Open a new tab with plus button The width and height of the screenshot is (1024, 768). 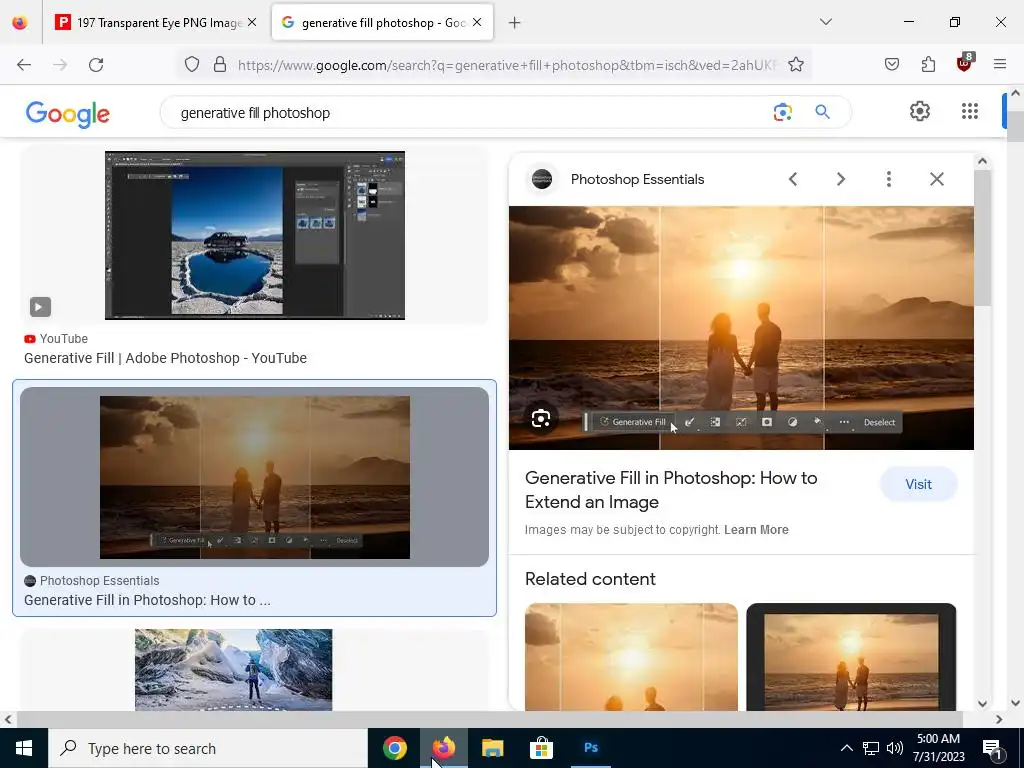(515, 23)
